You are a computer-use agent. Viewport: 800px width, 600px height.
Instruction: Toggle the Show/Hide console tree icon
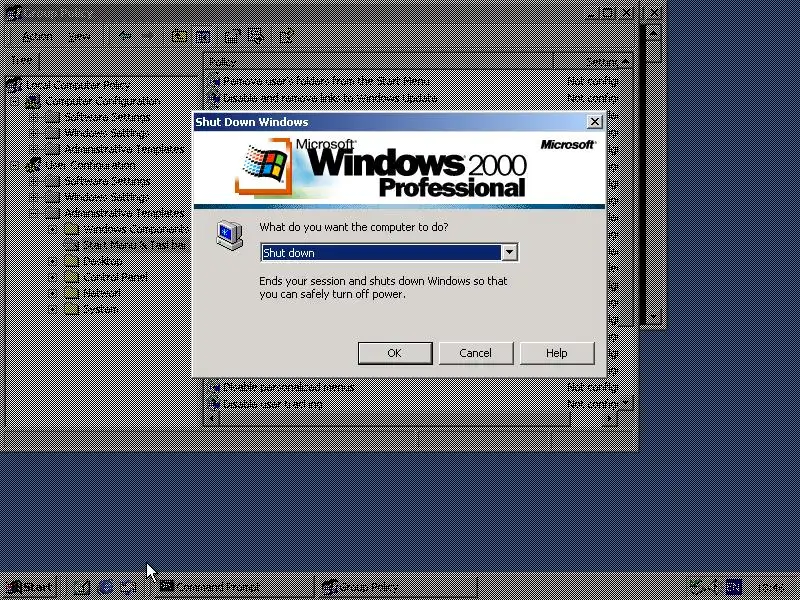pyautogui.click(x=203, y=36)
